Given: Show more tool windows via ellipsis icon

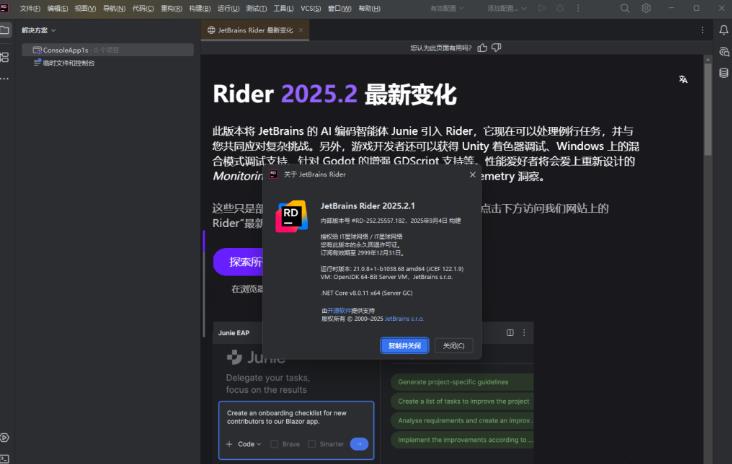Looking at the screenshot, I should (5, 78).
